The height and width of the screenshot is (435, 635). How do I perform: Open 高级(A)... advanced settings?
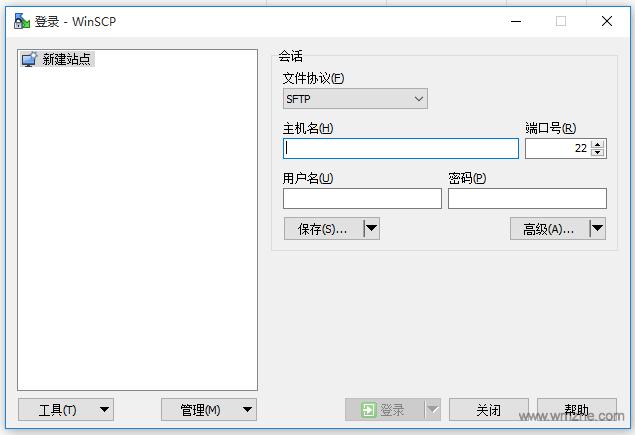(549, 229)
